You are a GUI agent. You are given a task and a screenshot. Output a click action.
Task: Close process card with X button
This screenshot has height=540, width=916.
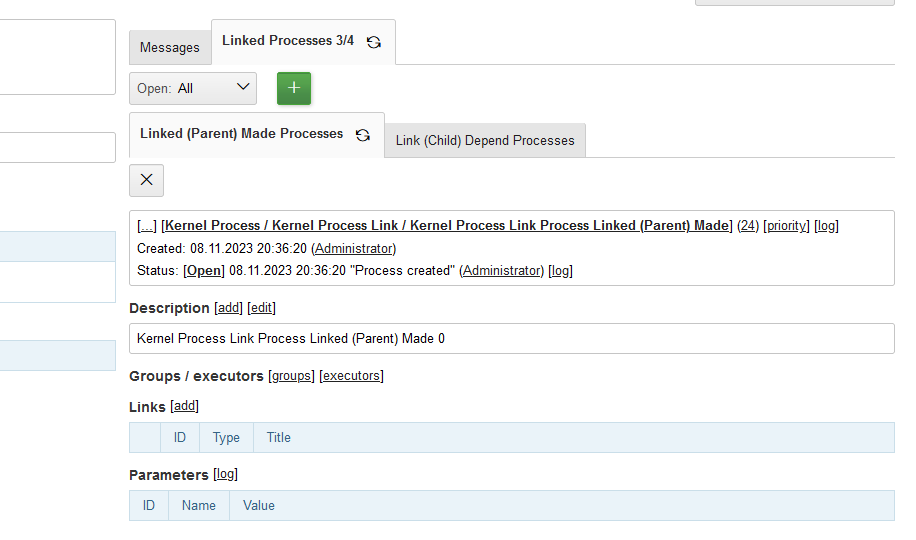point(146,180)
